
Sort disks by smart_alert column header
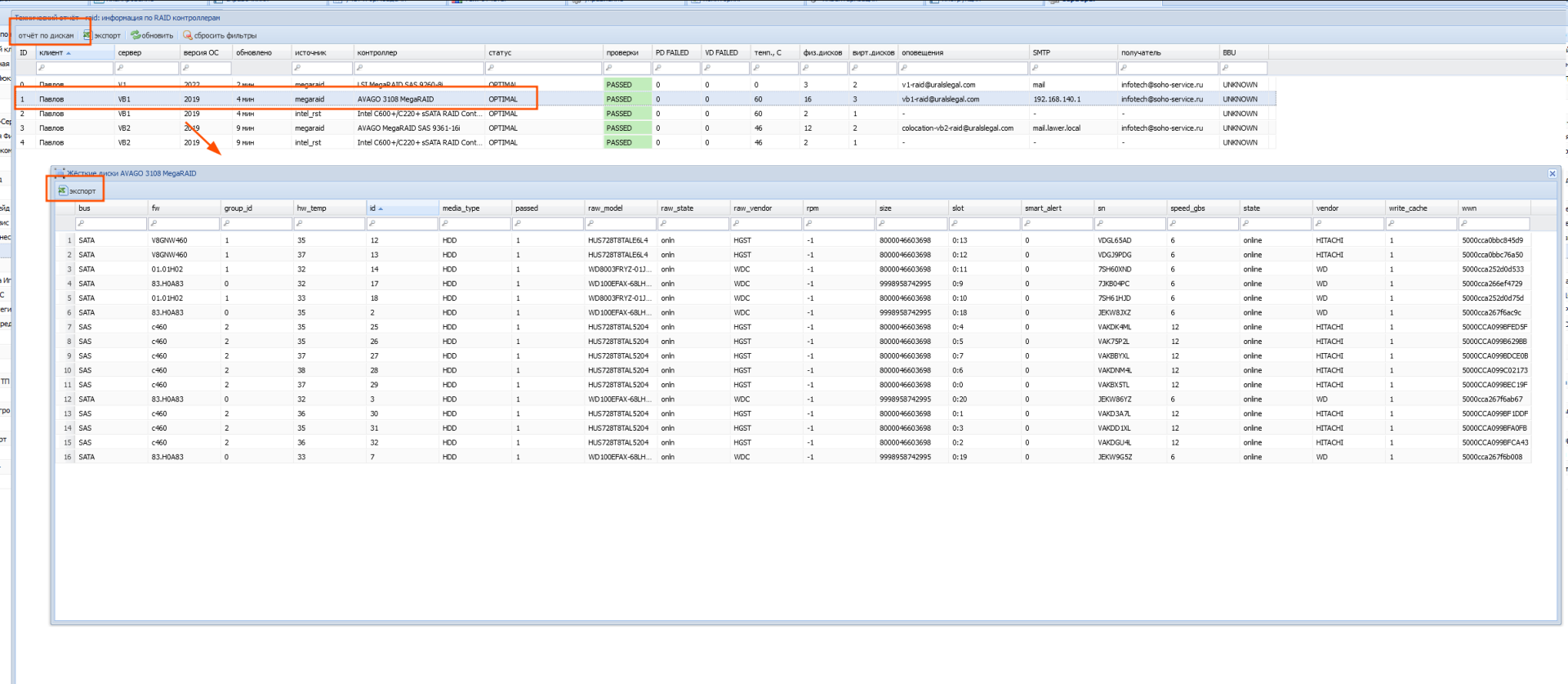tap(1043, 208)
